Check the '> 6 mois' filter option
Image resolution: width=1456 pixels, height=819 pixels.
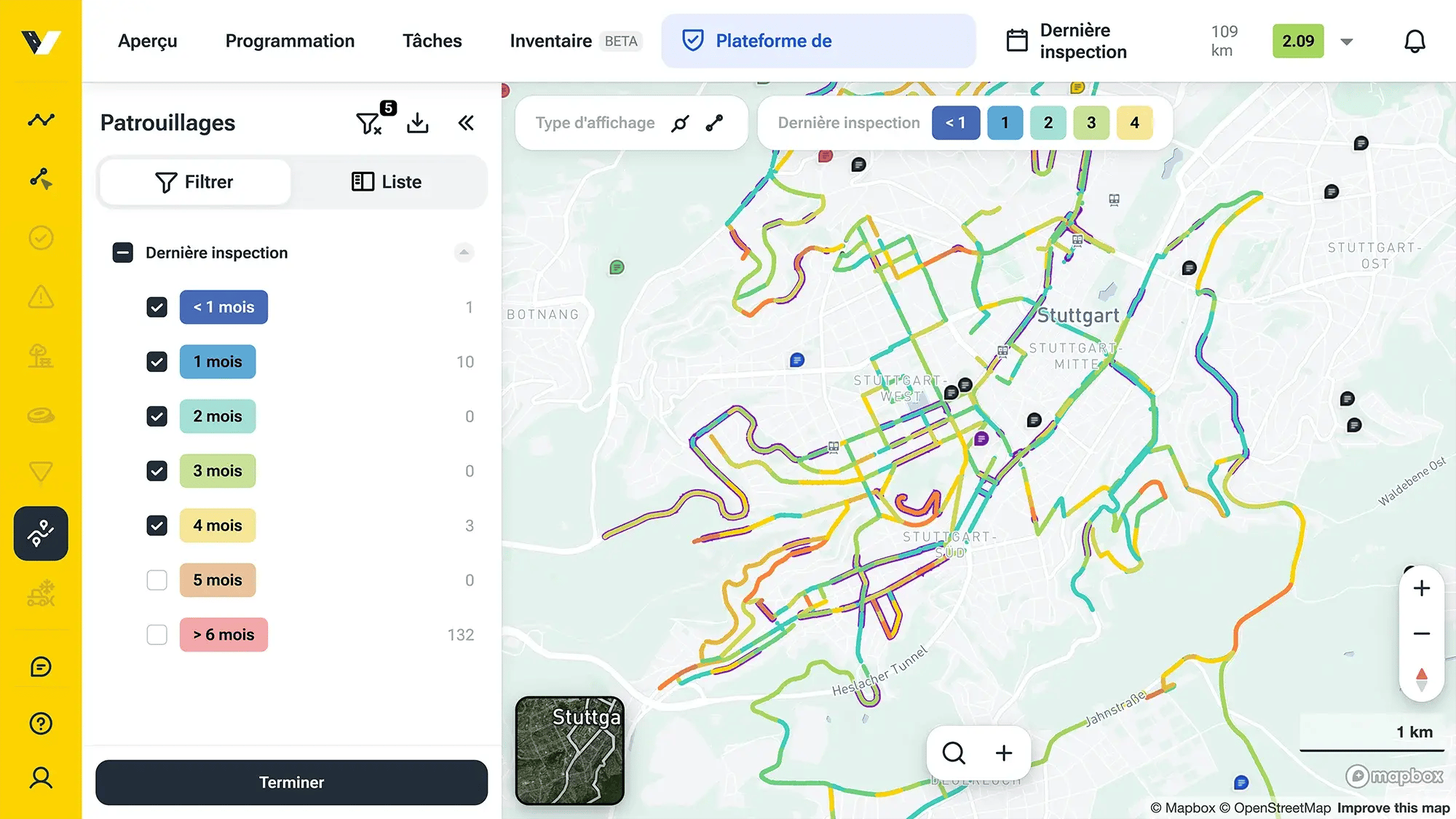click(x=157, y=634)
